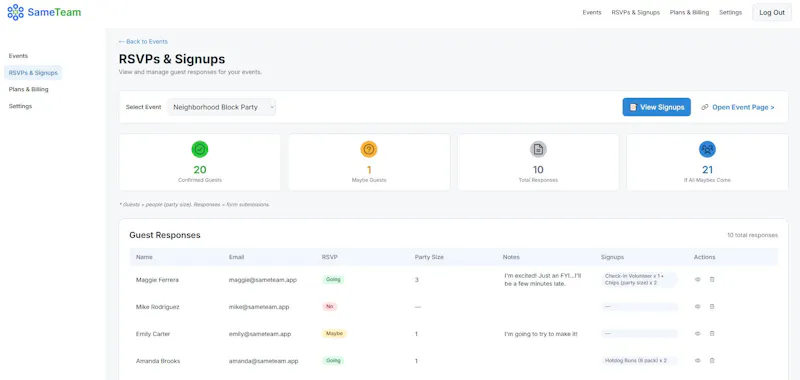This screenshot has height=380, width=800.
Task: Select Settings in the left sidebar
Action: (x=20, y=106)
